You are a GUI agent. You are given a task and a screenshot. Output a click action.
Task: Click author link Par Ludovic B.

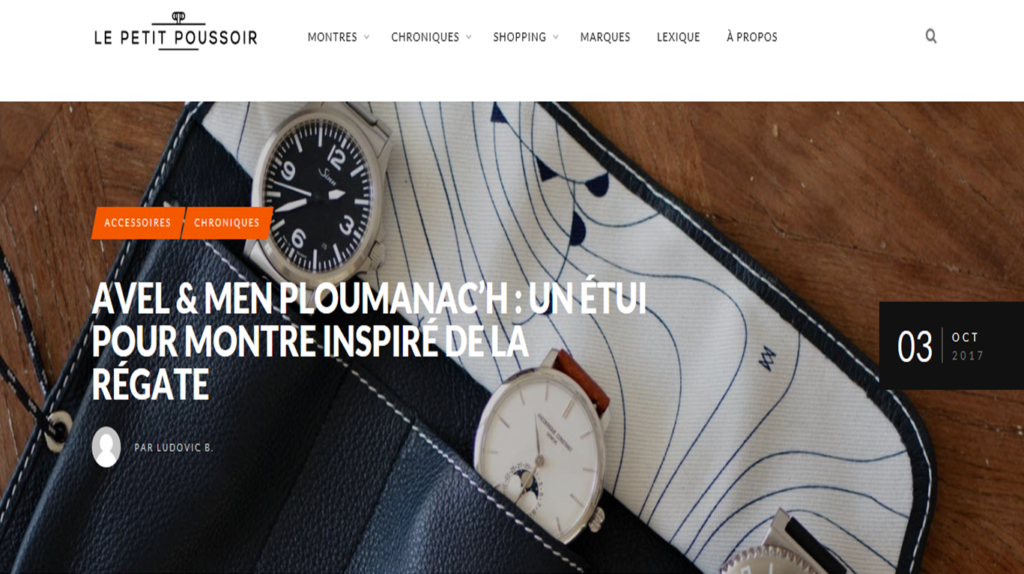[x=174, y=448]
